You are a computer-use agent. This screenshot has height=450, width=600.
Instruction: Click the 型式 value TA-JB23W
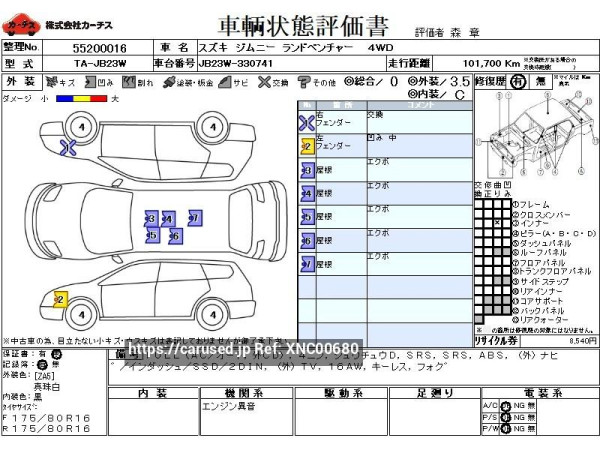100,64
